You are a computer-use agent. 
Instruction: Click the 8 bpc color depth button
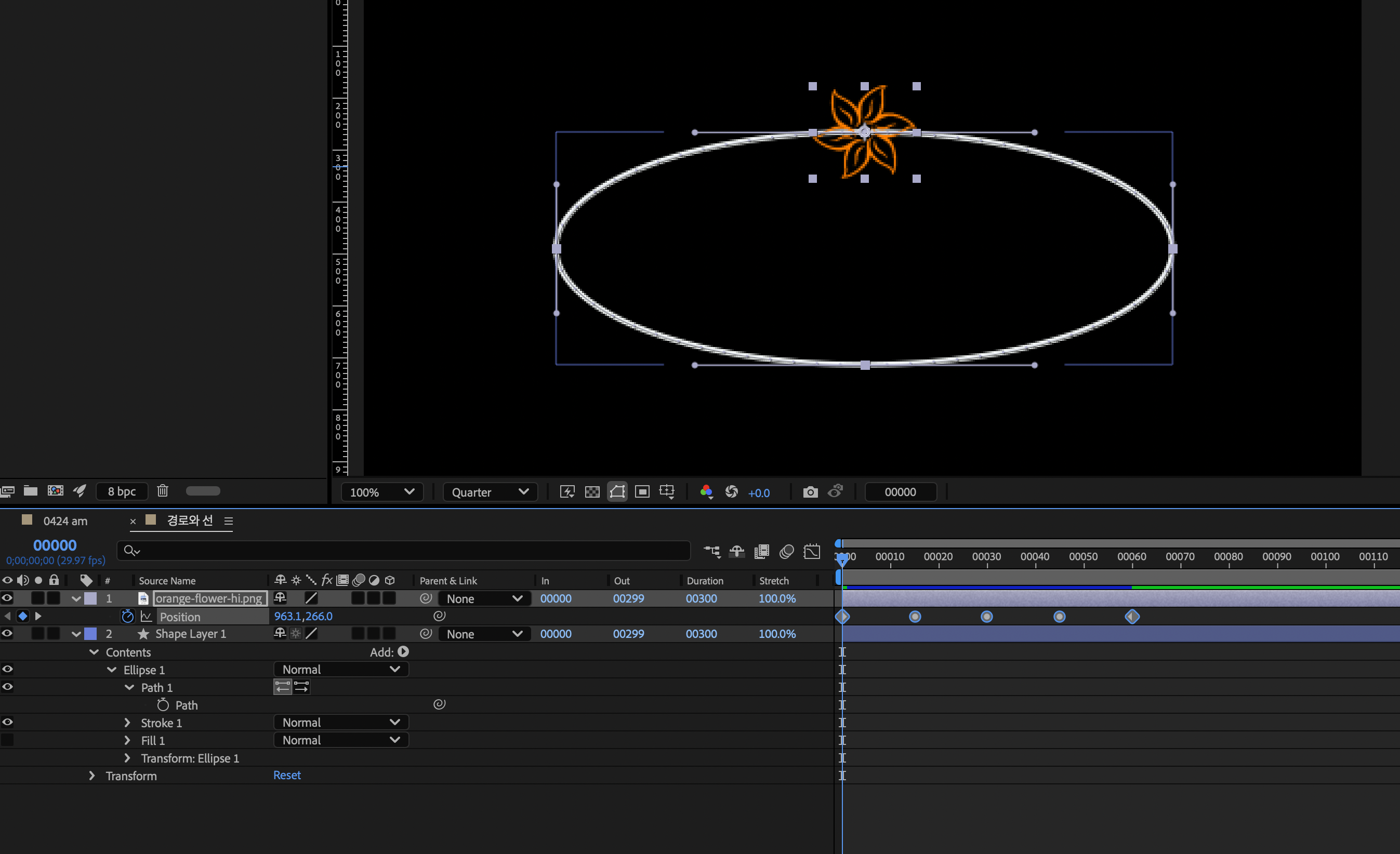tap(122, 491)
